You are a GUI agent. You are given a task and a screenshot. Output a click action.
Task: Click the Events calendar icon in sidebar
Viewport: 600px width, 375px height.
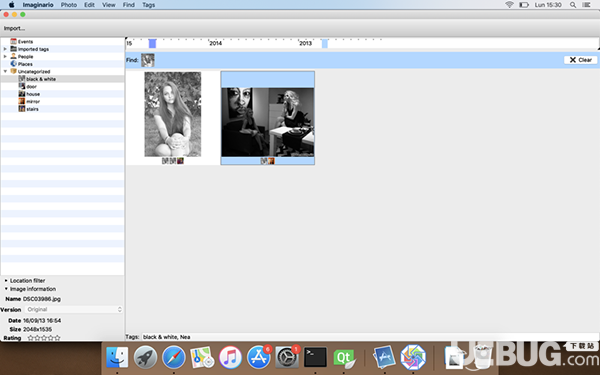pyautogui.click(x=13, y=41)
